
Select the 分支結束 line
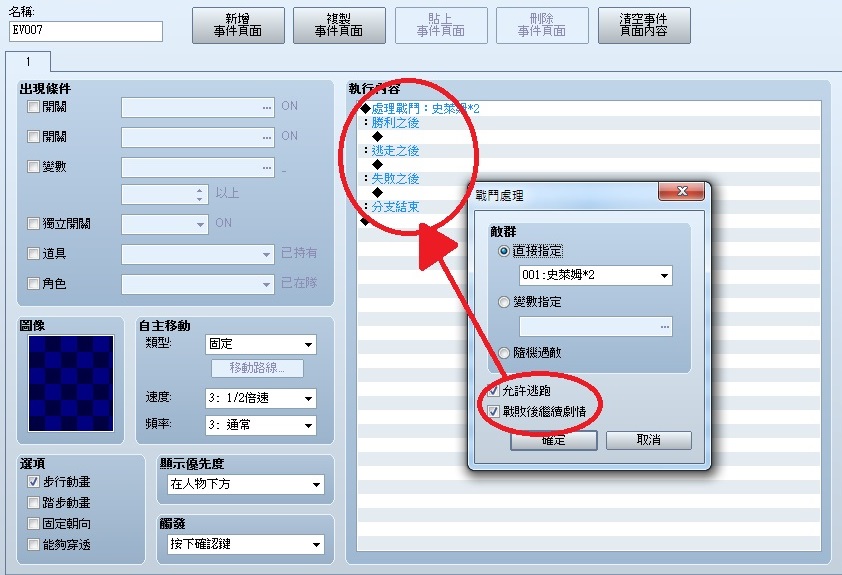coord(395,207)
